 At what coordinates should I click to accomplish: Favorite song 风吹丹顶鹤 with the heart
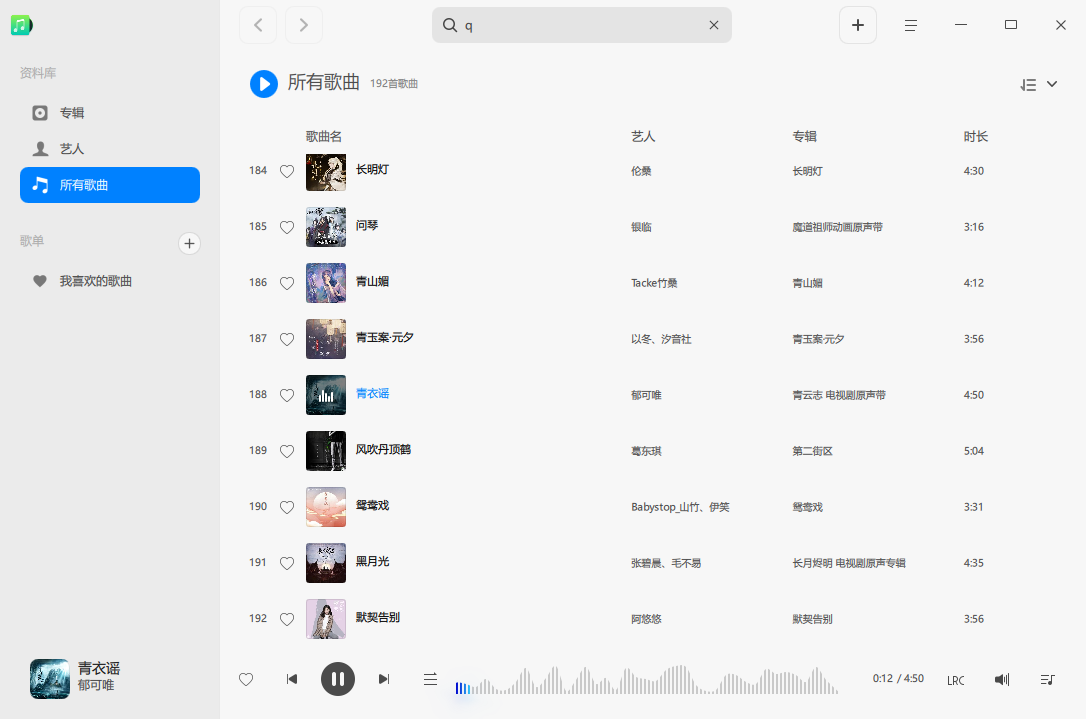pyautogui.click(x=287, y=452)
